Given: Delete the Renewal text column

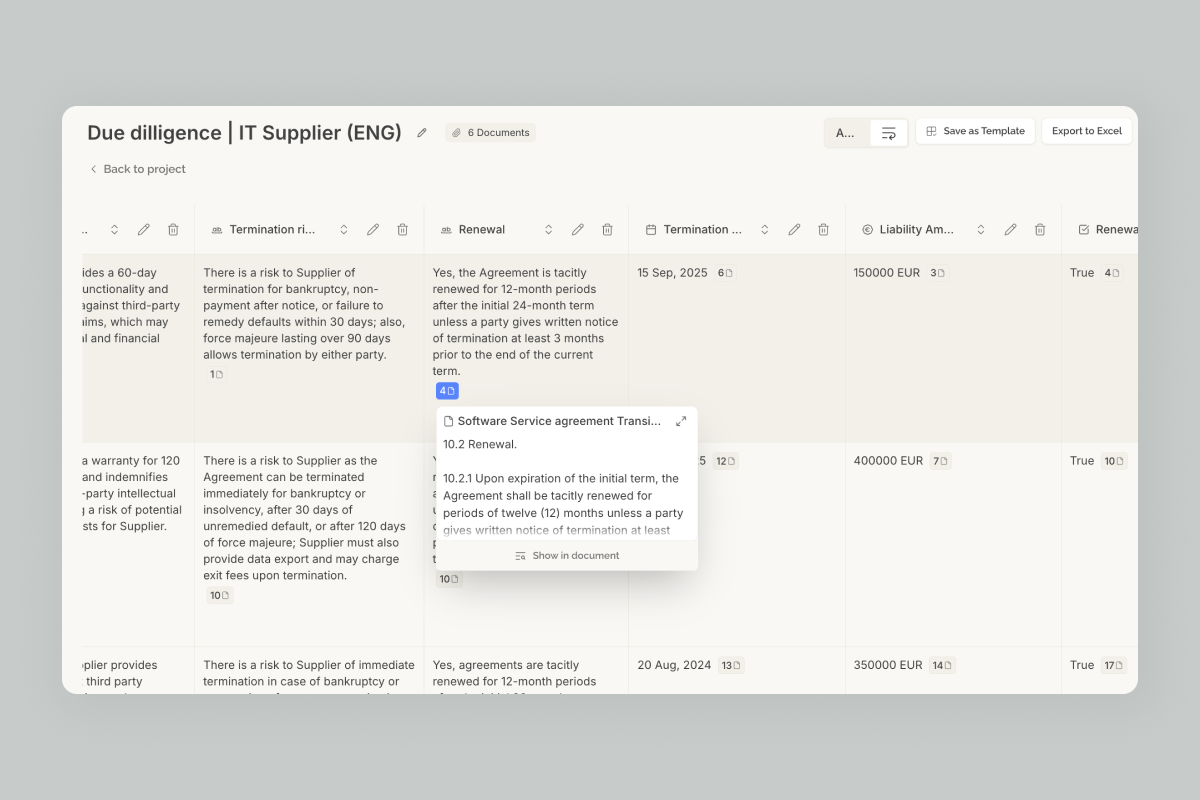Looking at the screenshot, I should pyautogui.click(x=607, y=230).
